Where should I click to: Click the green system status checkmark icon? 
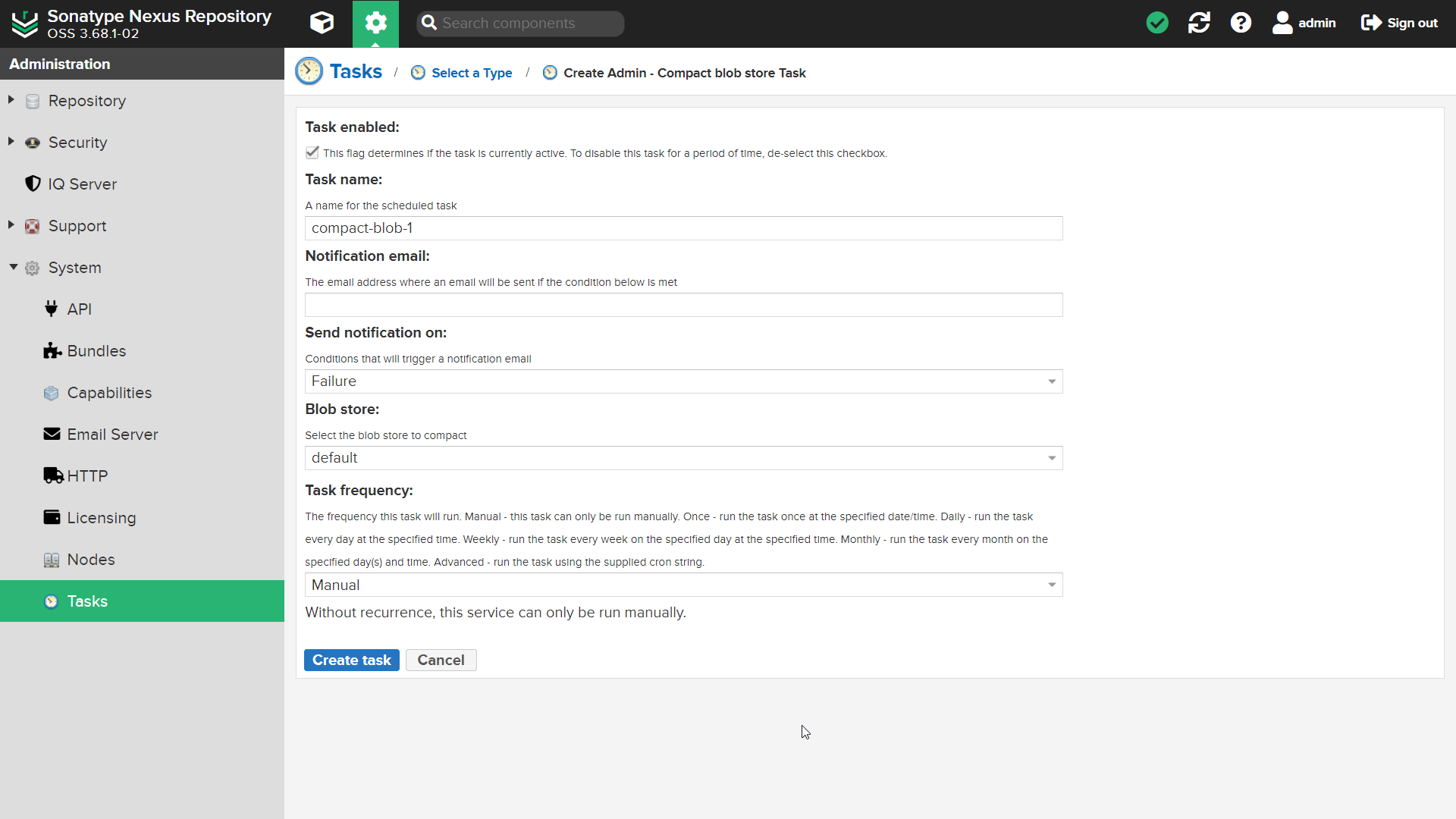[1158, 23]
